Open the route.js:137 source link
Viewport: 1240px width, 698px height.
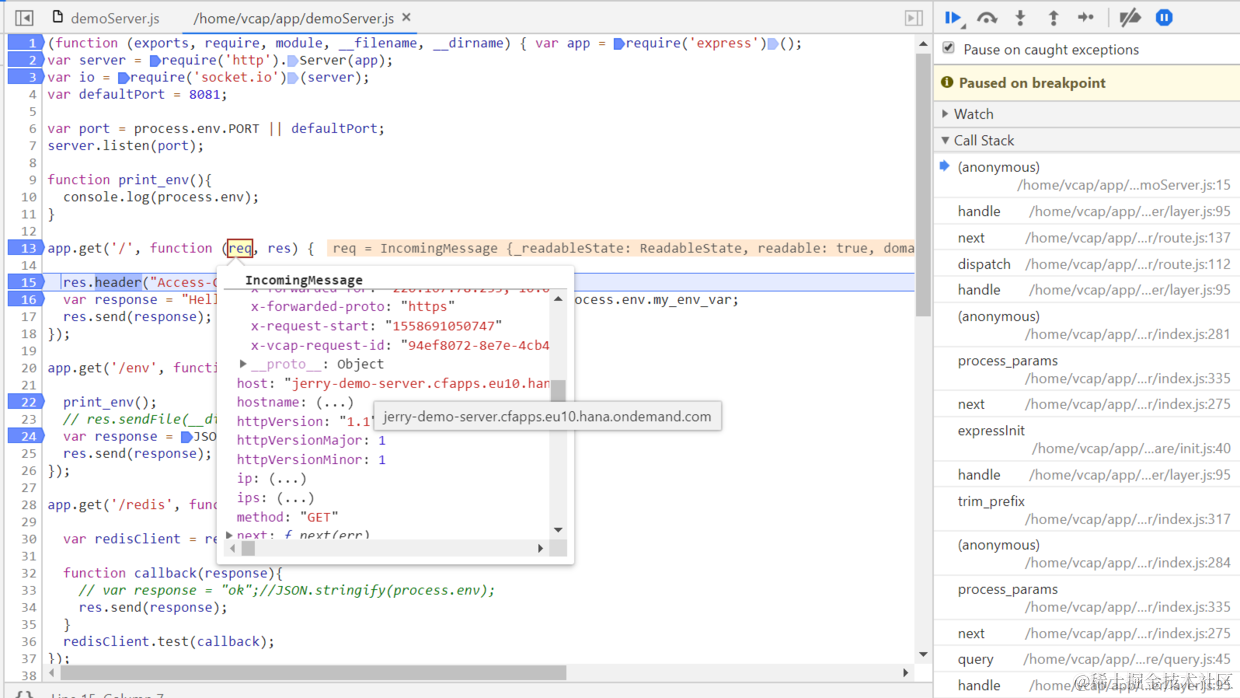1130,238
